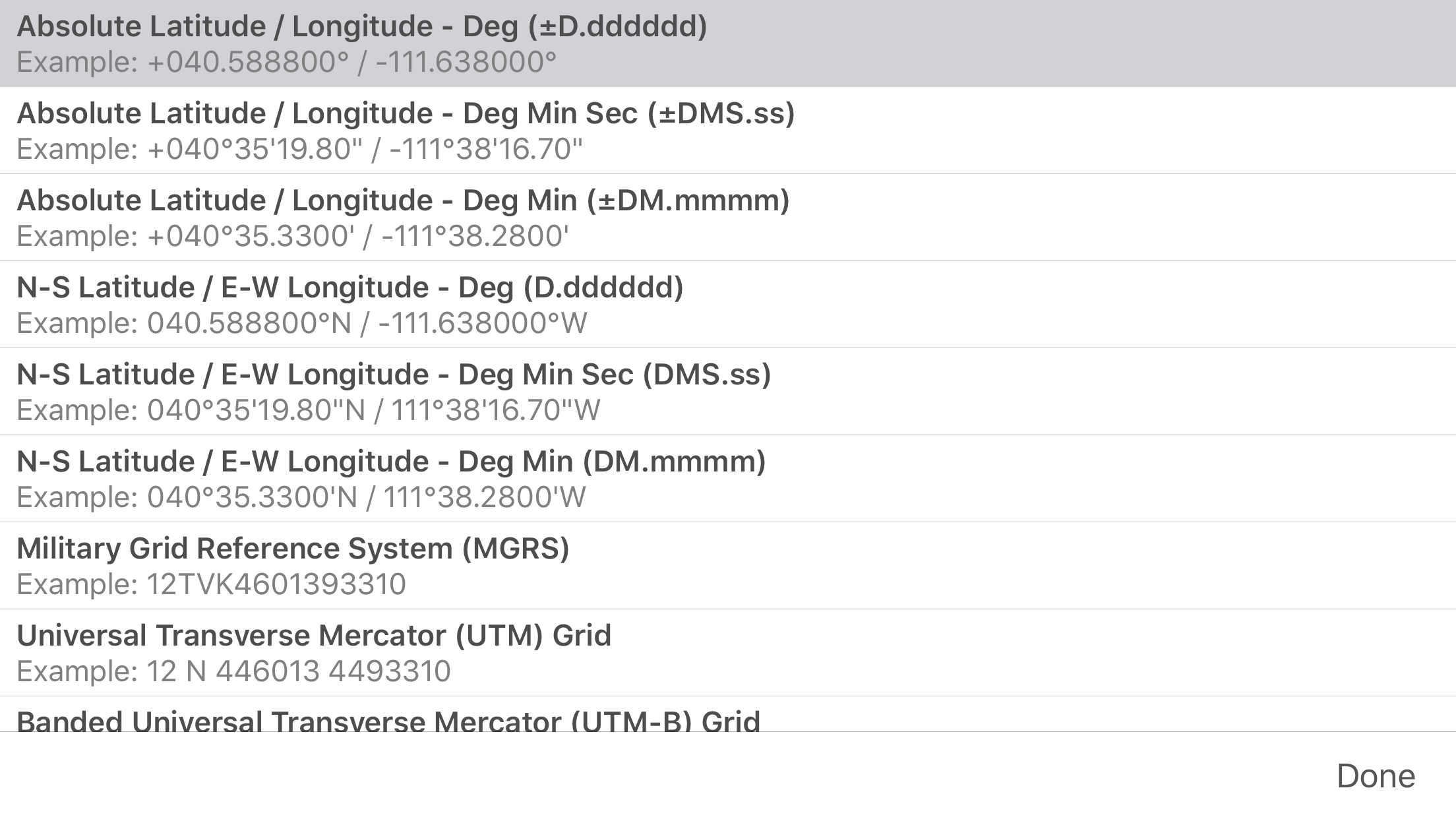The width and height of the screenshot is (1456, 819).
Task: Click example 040°35.3300'N / 111°38.2800'W
Action: tap(300, 497)
